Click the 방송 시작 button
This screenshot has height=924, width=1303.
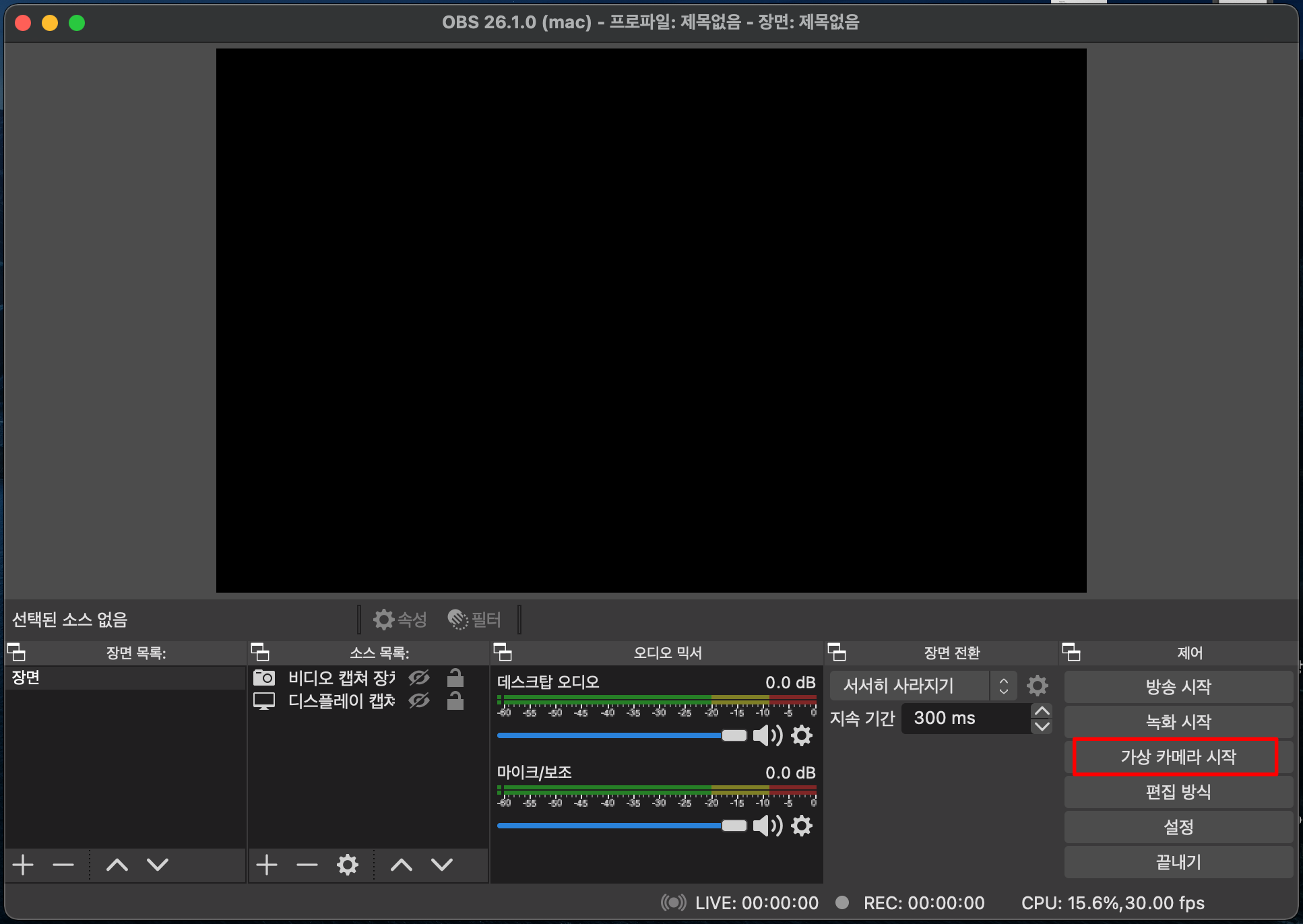(1178, 687)
